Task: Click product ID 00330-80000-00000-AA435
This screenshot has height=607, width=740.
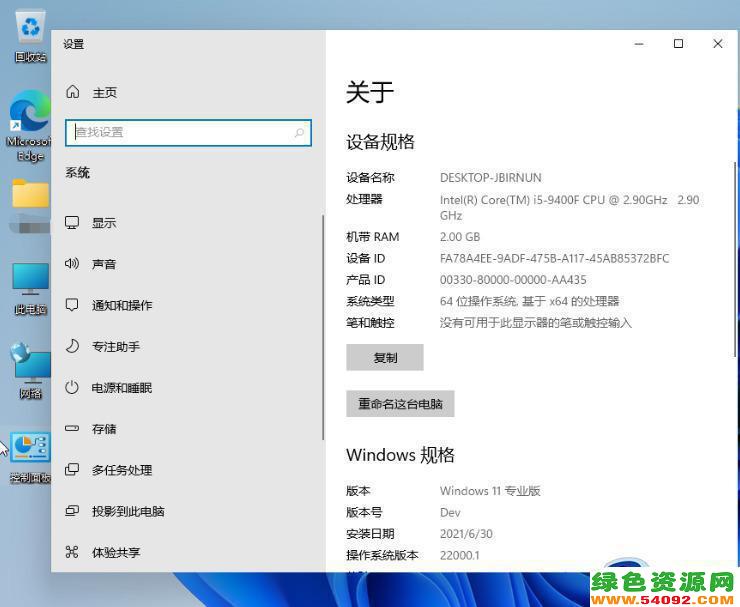Action: pos(513,280)
